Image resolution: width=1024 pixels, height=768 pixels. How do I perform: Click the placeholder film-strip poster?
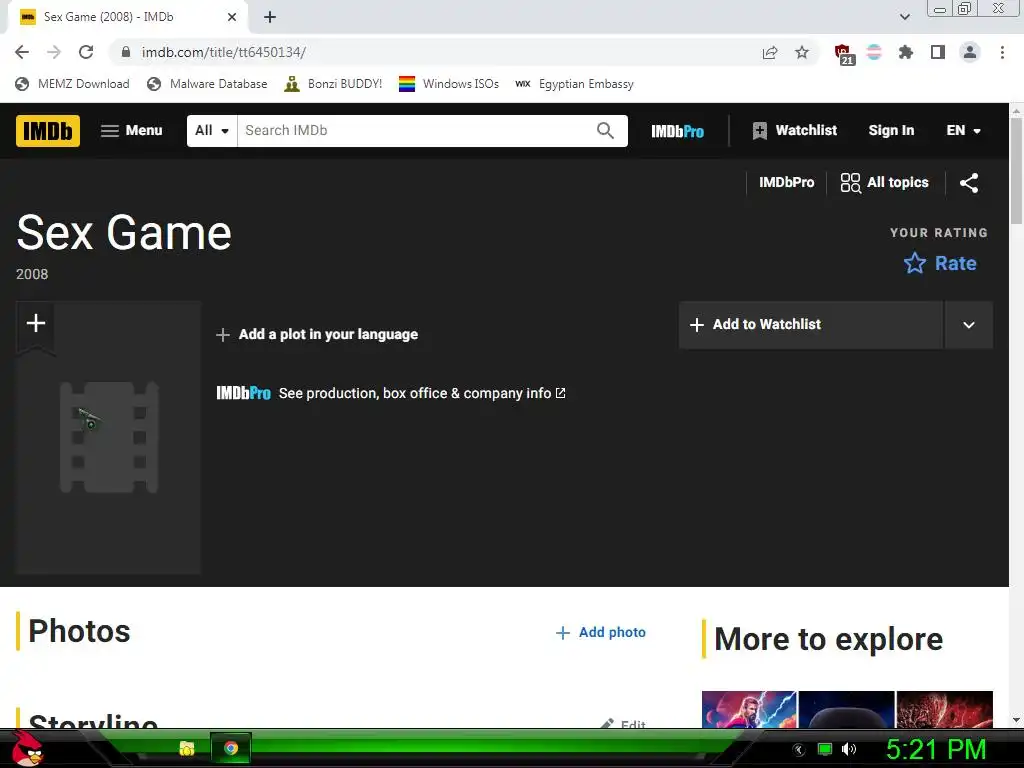tap(108, 438)
